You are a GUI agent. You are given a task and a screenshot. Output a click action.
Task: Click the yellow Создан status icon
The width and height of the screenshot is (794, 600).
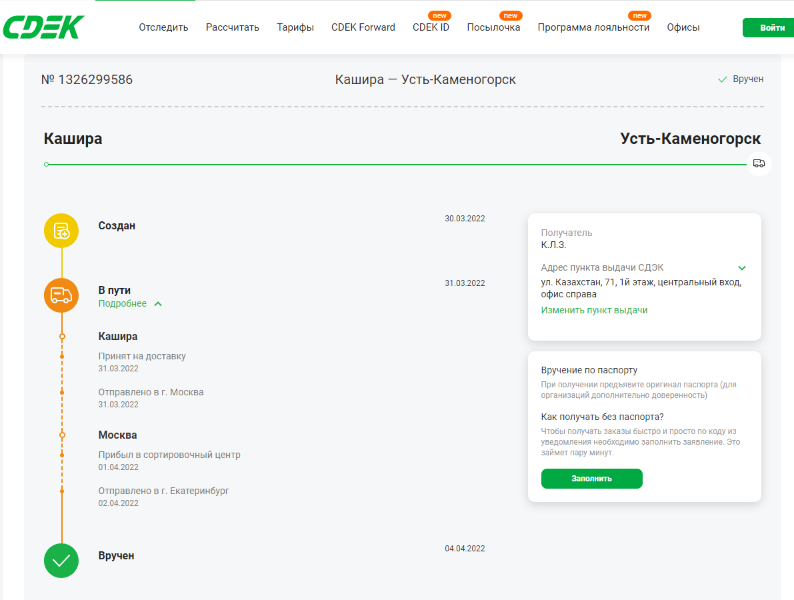tap(61, 231)
